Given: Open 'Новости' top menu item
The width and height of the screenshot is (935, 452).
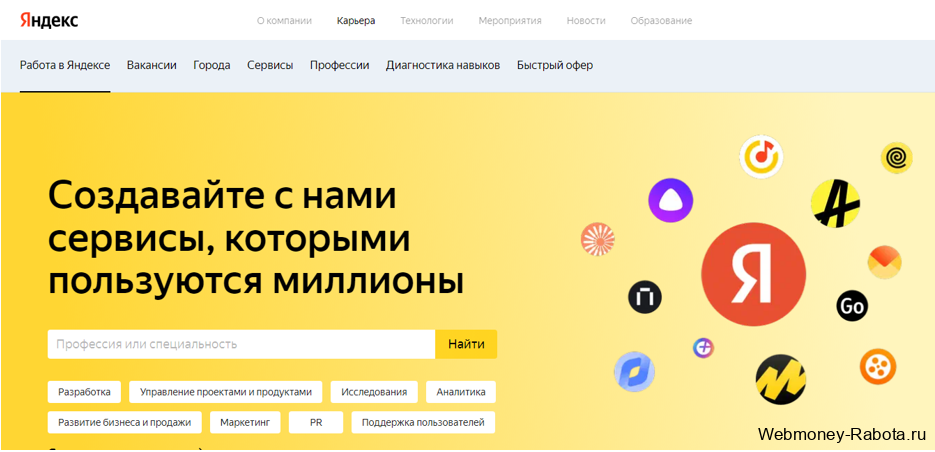Looking at the screenshot, I should tap(586, 21).
